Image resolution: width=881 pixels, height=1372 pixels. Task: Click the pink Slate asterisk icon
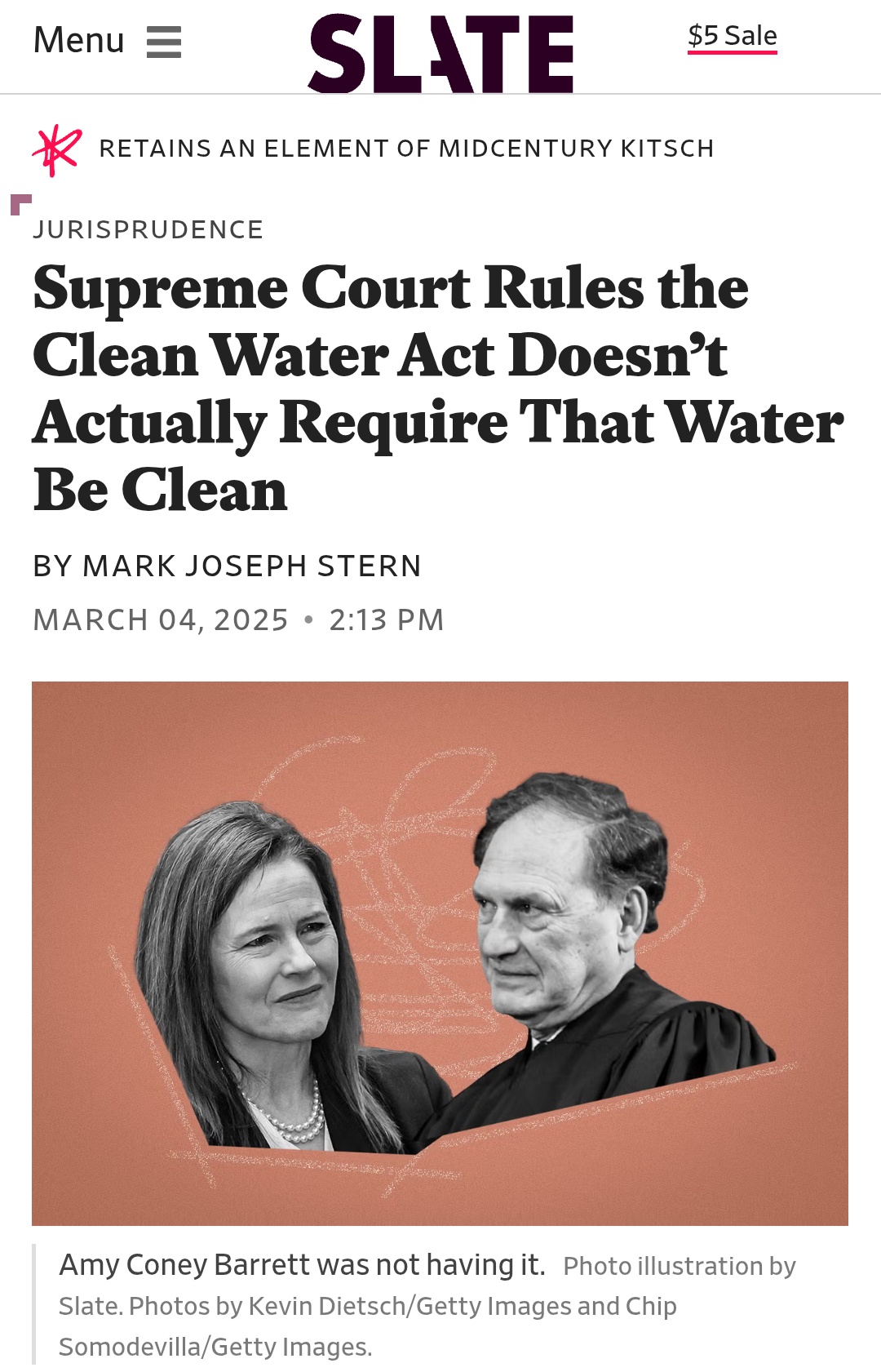(57, 150)
